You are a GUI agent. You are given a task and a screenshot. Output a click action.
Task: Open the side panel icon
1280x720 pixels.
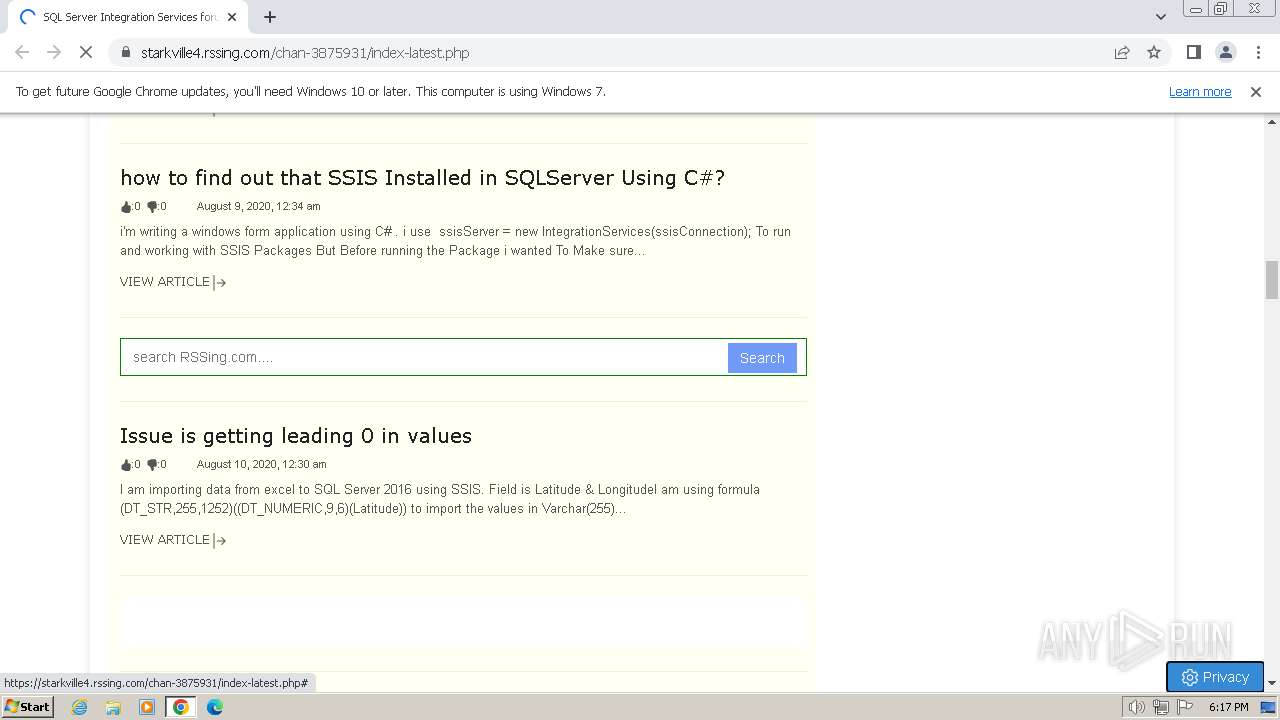[1193, 52]
